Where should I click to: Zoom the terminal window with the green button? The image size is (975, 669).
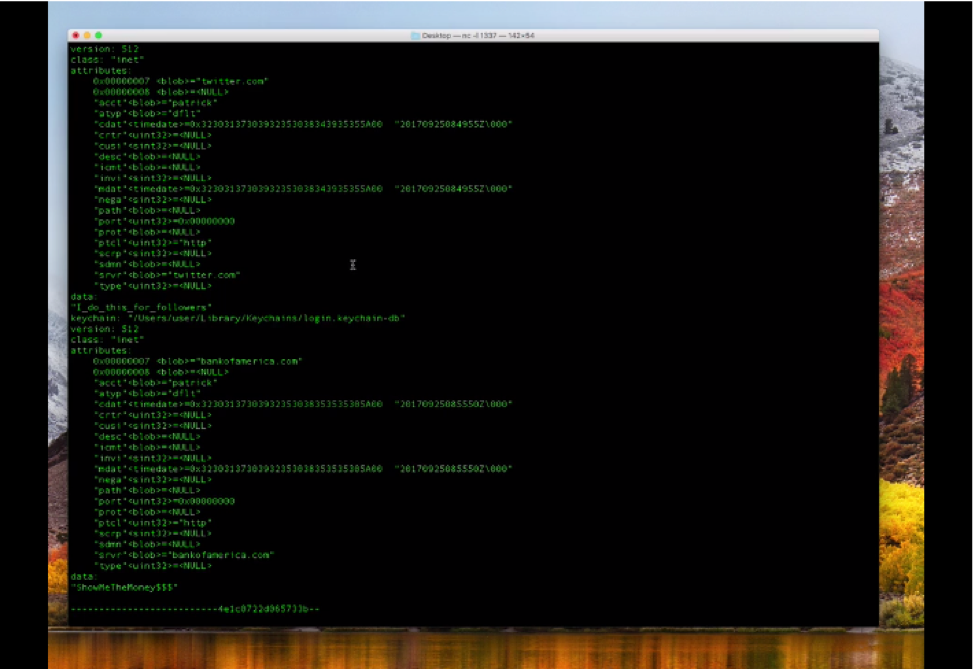click(x=98, y=35)
